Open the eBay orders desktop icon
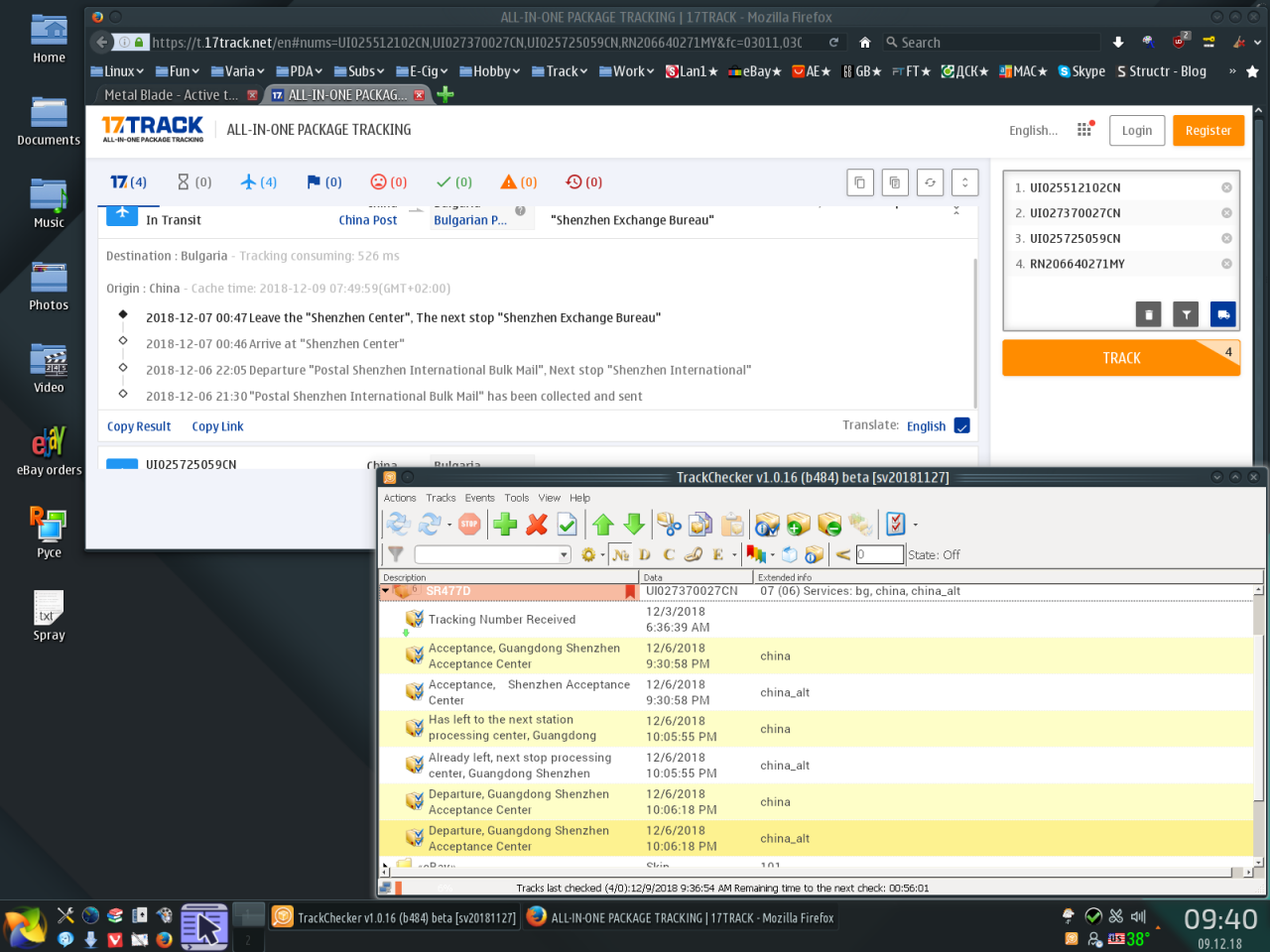 tap(49, 450)
